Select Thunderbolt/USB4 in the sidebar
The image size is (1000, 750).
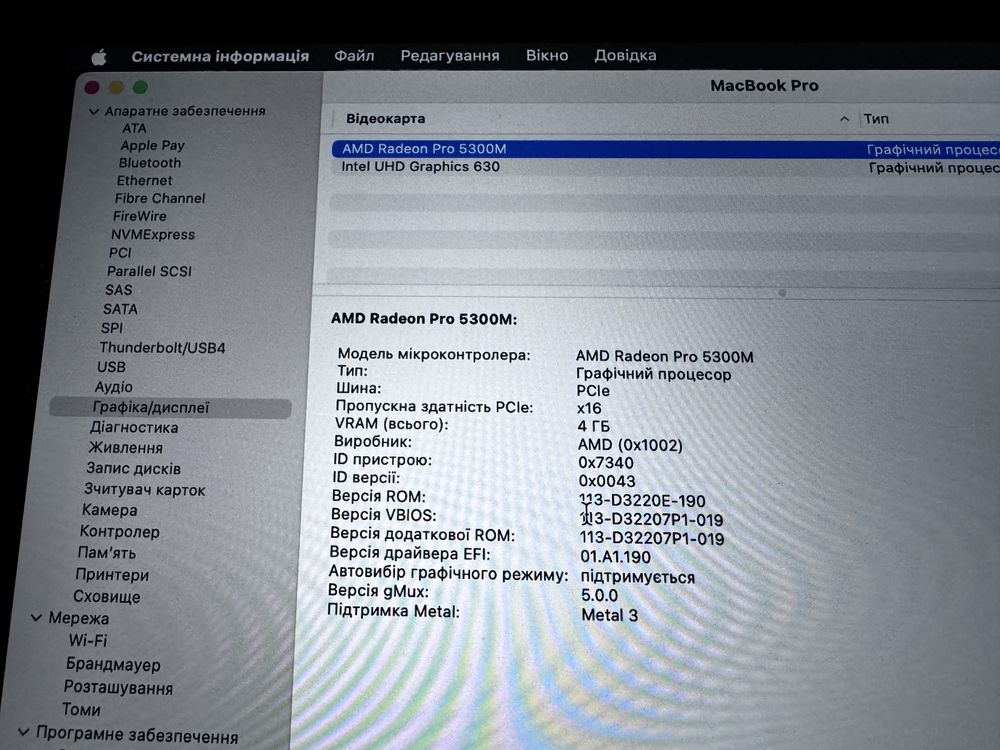click(x=162, y=348)
